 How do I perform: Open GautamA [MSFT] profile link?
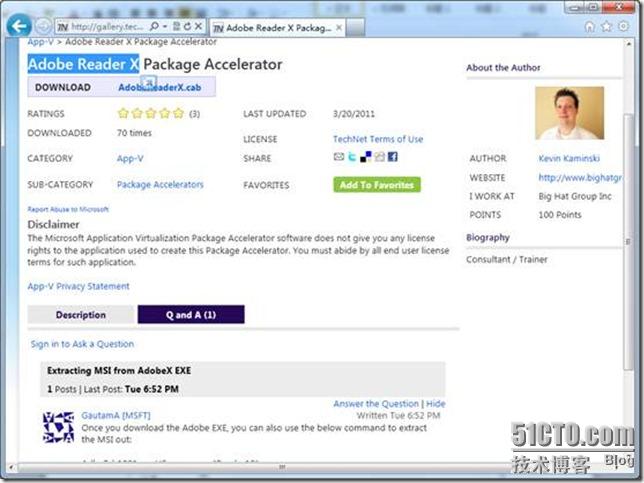pos(116,415)
